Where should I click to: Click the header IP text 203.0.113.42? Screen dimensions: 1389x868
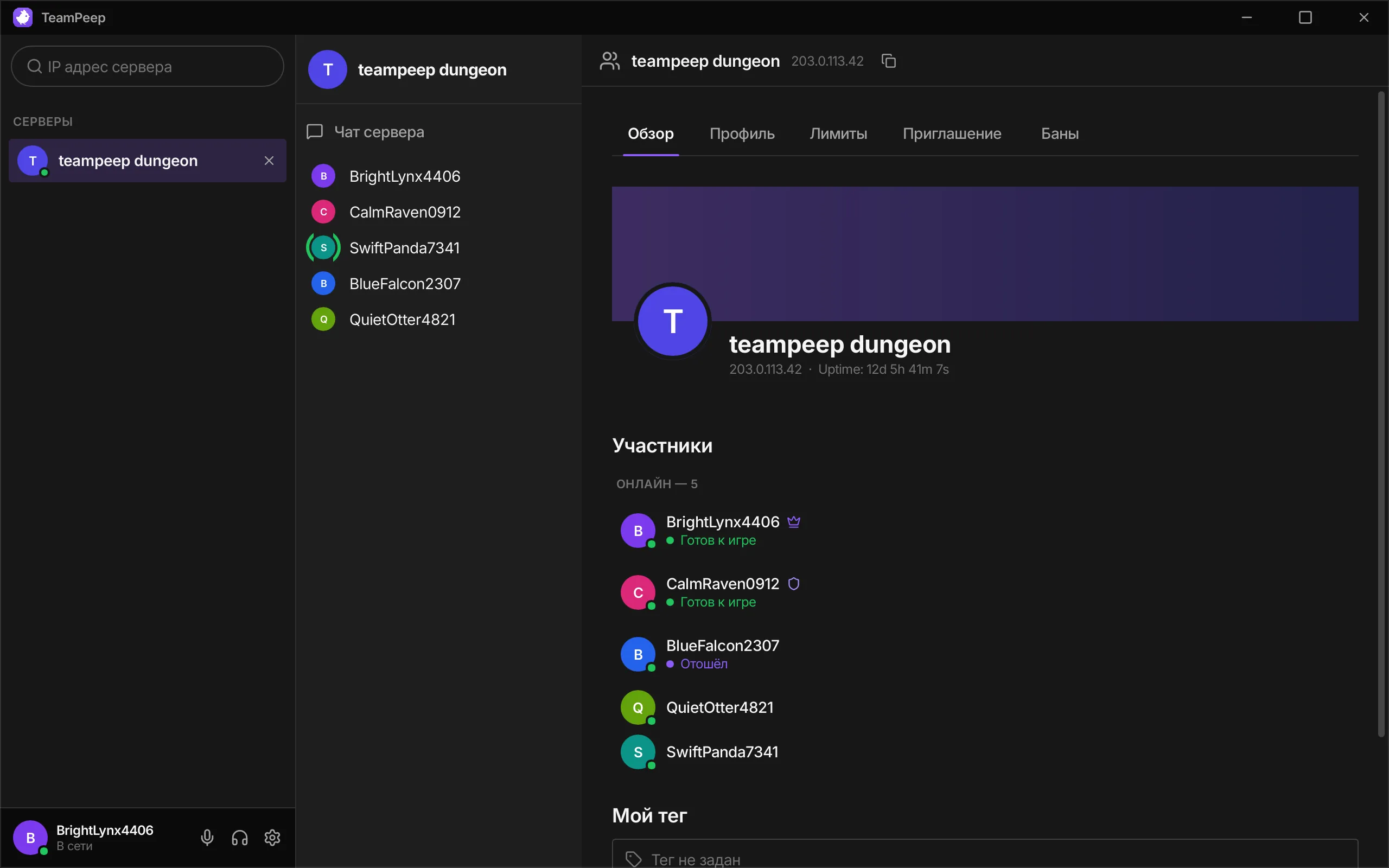click(x=827, y=61)
